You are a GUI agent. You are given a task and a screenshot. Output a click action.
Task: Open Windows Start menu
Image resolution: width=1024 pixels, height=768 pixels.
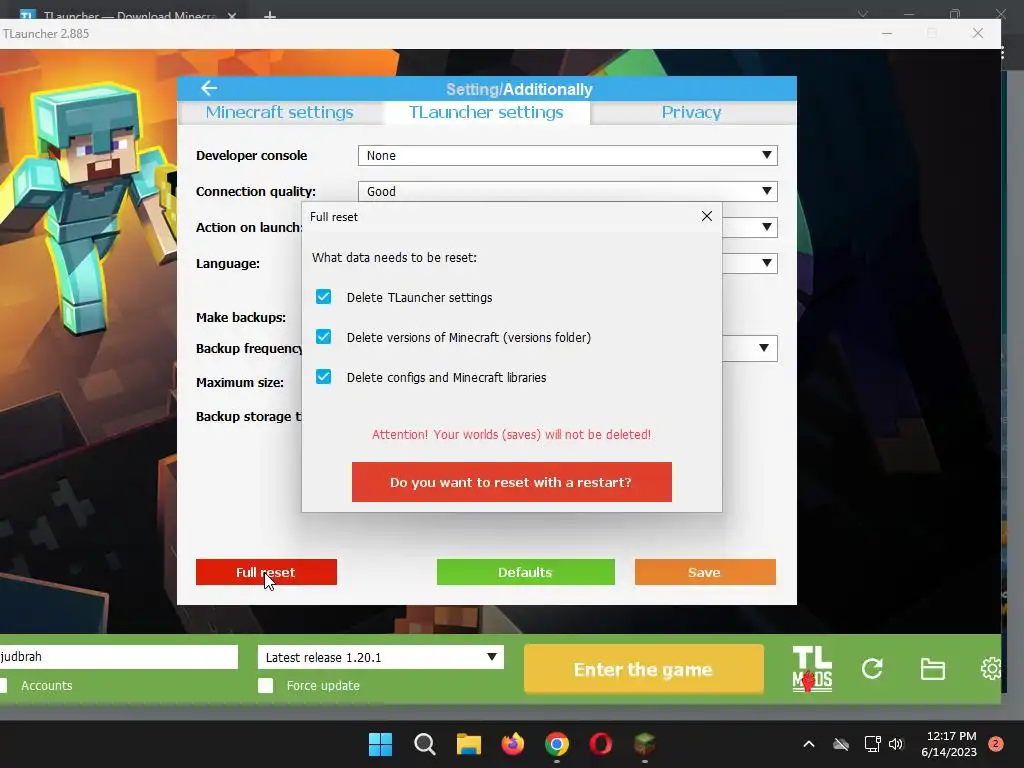[380, 744]
